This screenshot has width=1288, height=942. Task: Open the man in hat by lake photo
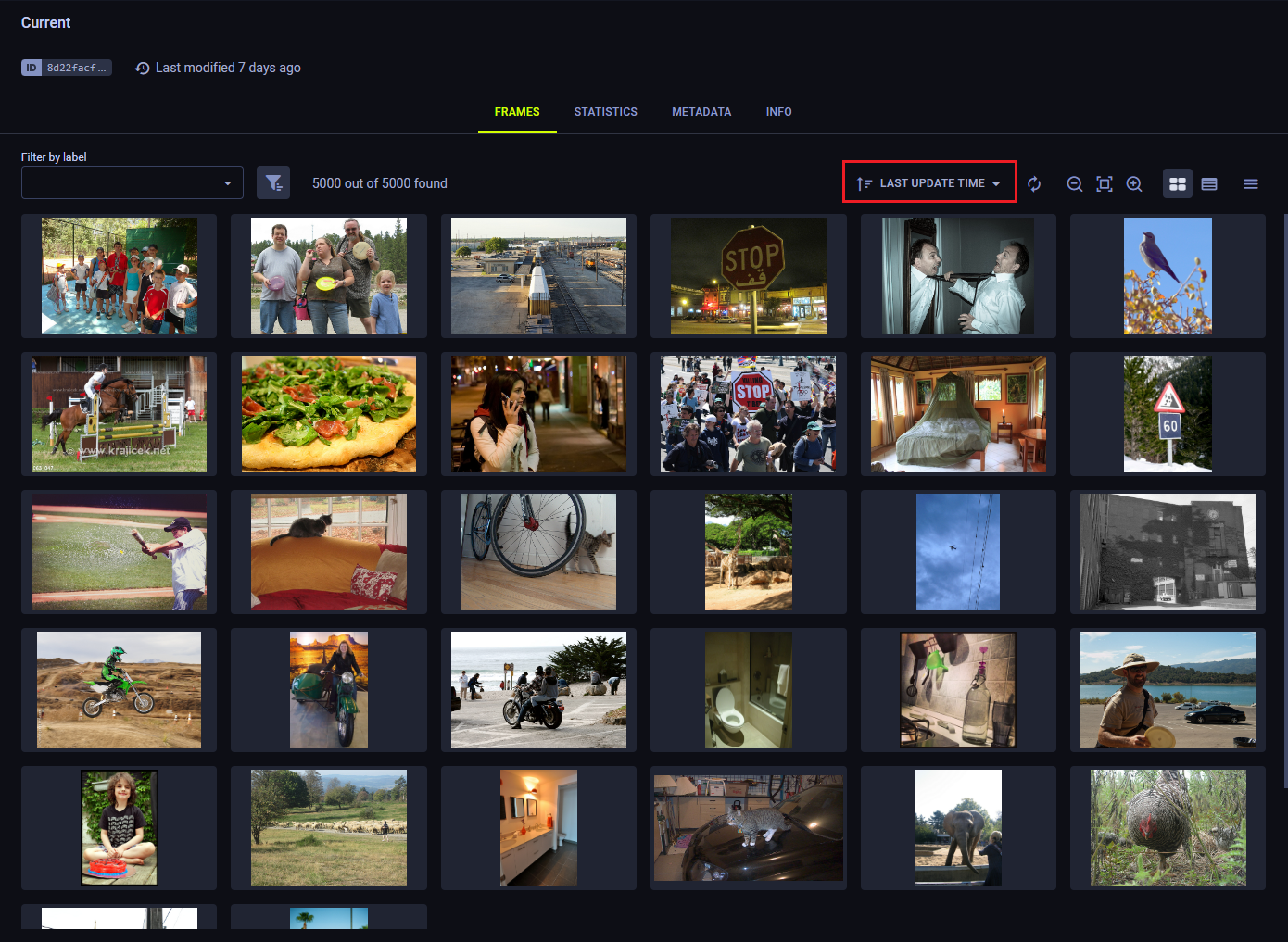(x=1168, y=690)
